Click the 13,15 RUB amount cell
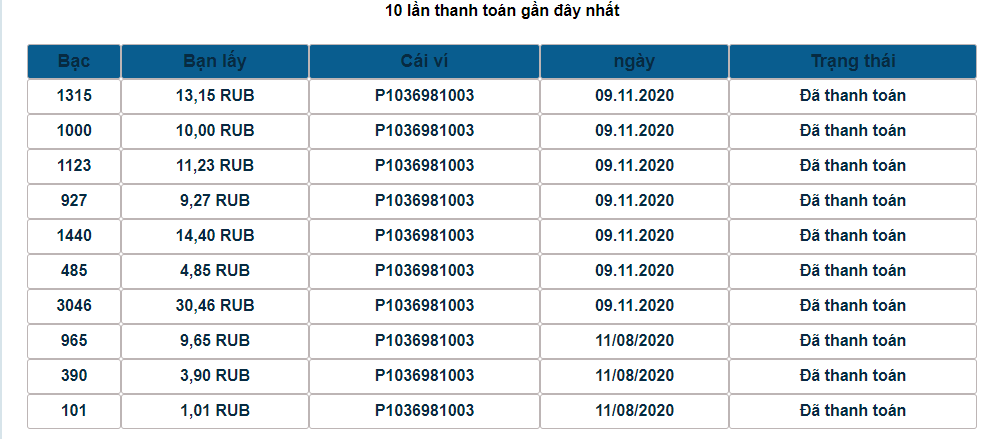This screenshot has width=1002, height=439. click(x=215, y=96)
